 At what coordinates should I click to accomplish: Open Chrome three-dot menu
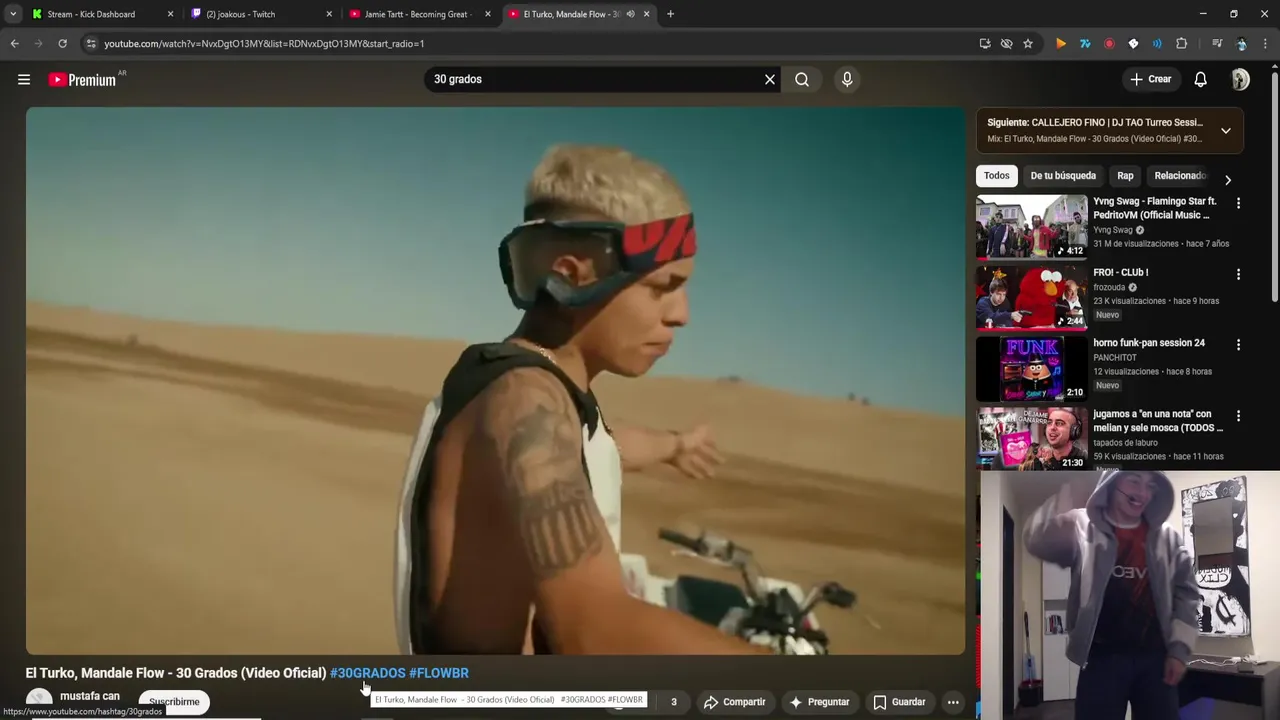(1266, 43)
